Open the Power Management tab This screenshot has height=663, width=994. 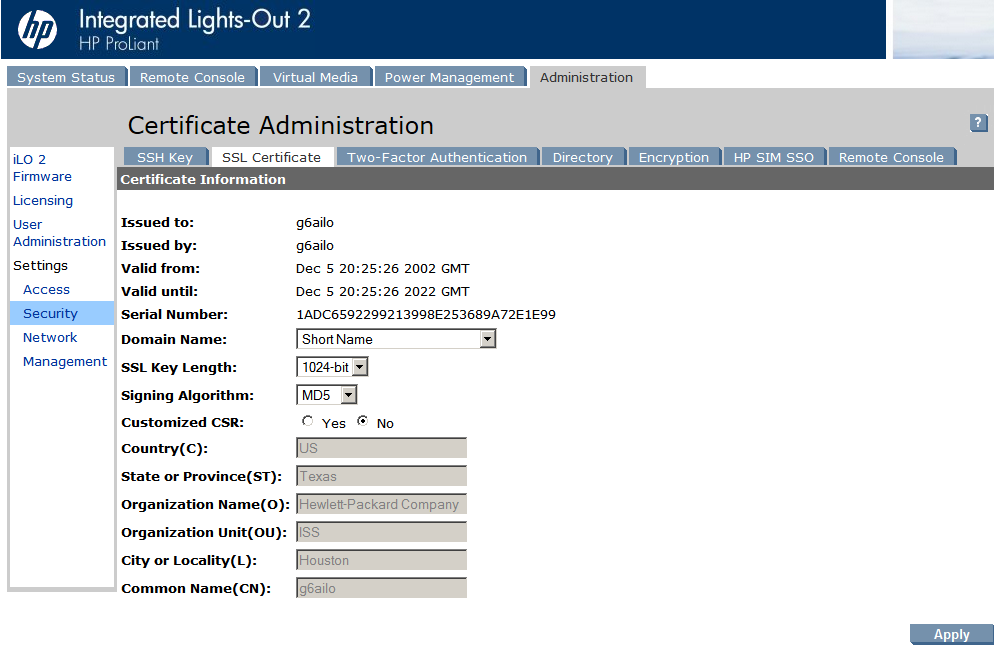point(449,77)
